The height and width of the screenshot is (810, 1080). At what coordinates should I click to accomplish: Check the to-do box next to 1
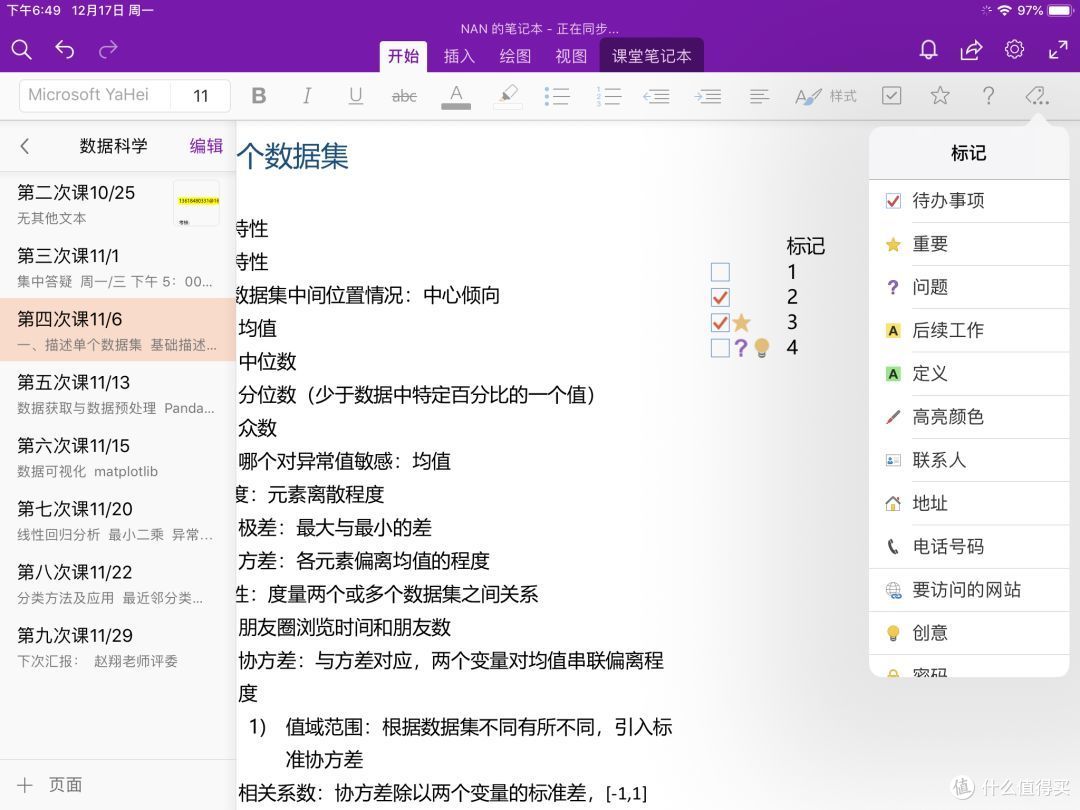(x=720, y=272)
